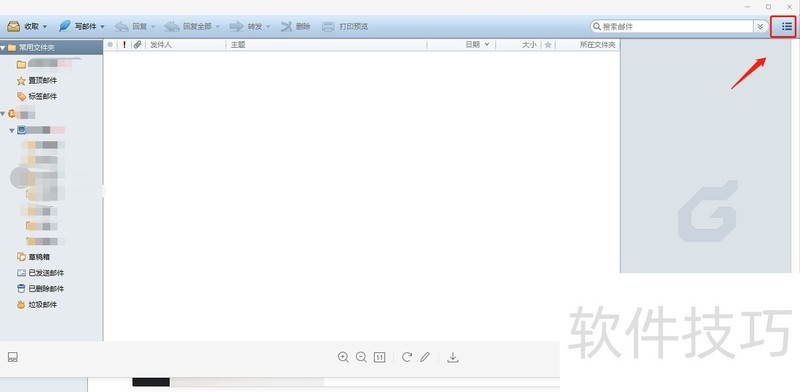Zoom out with the image viewer magnifier minus
The image size is (800, 392).
tap(361, 357)
